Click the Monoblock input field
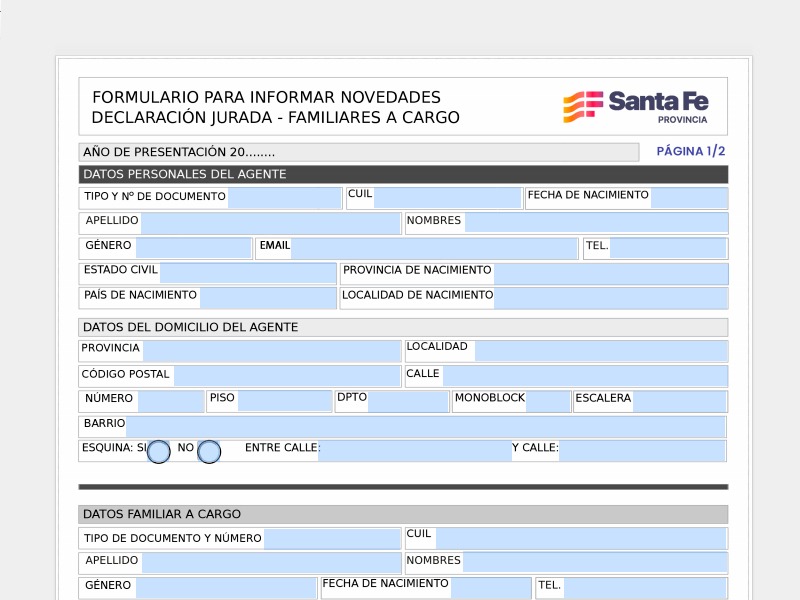This screenshot has width=800, height=600. click(x=547, y=401)
